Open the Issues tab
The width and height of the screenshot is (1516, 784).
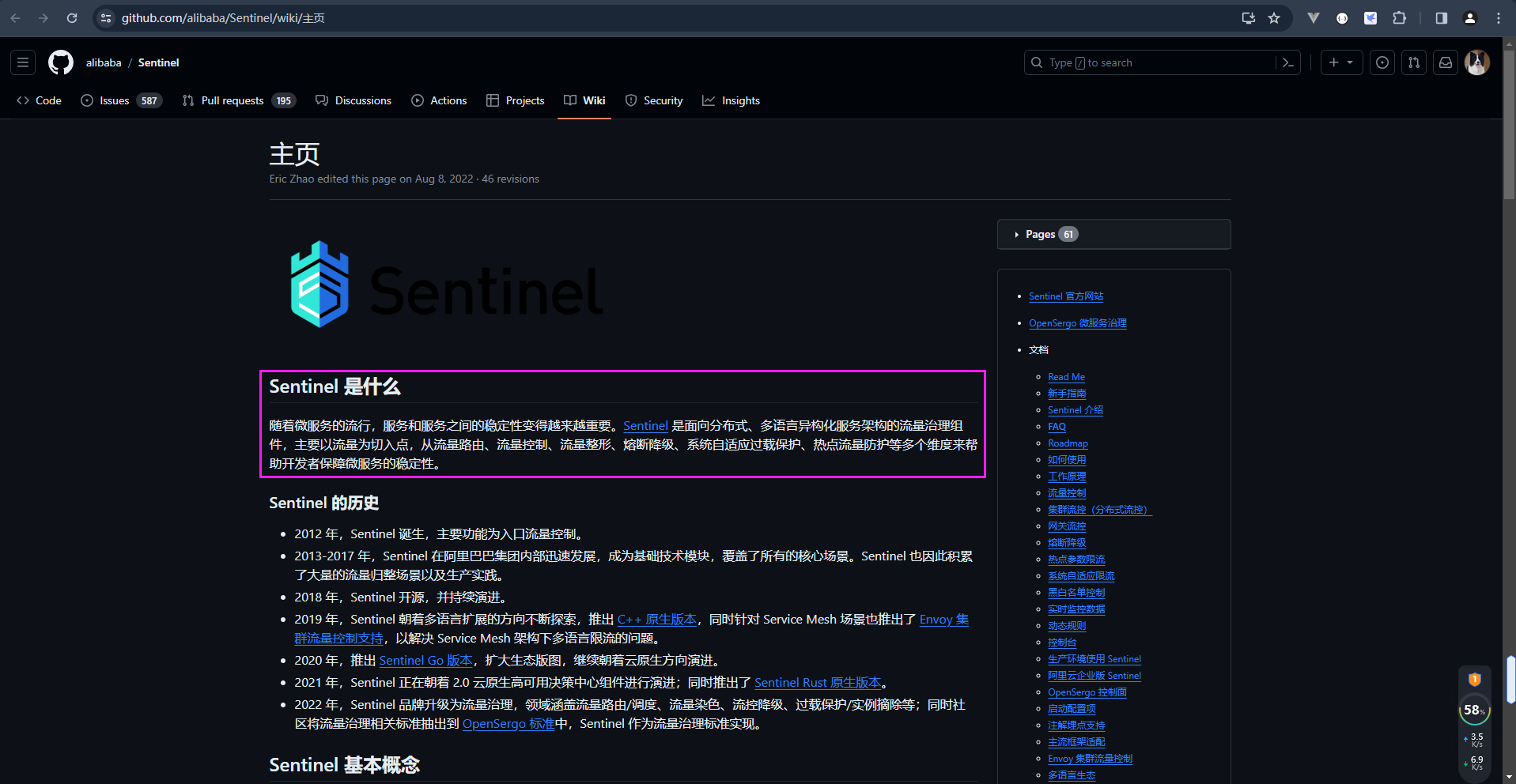click(x=122, y=100)
